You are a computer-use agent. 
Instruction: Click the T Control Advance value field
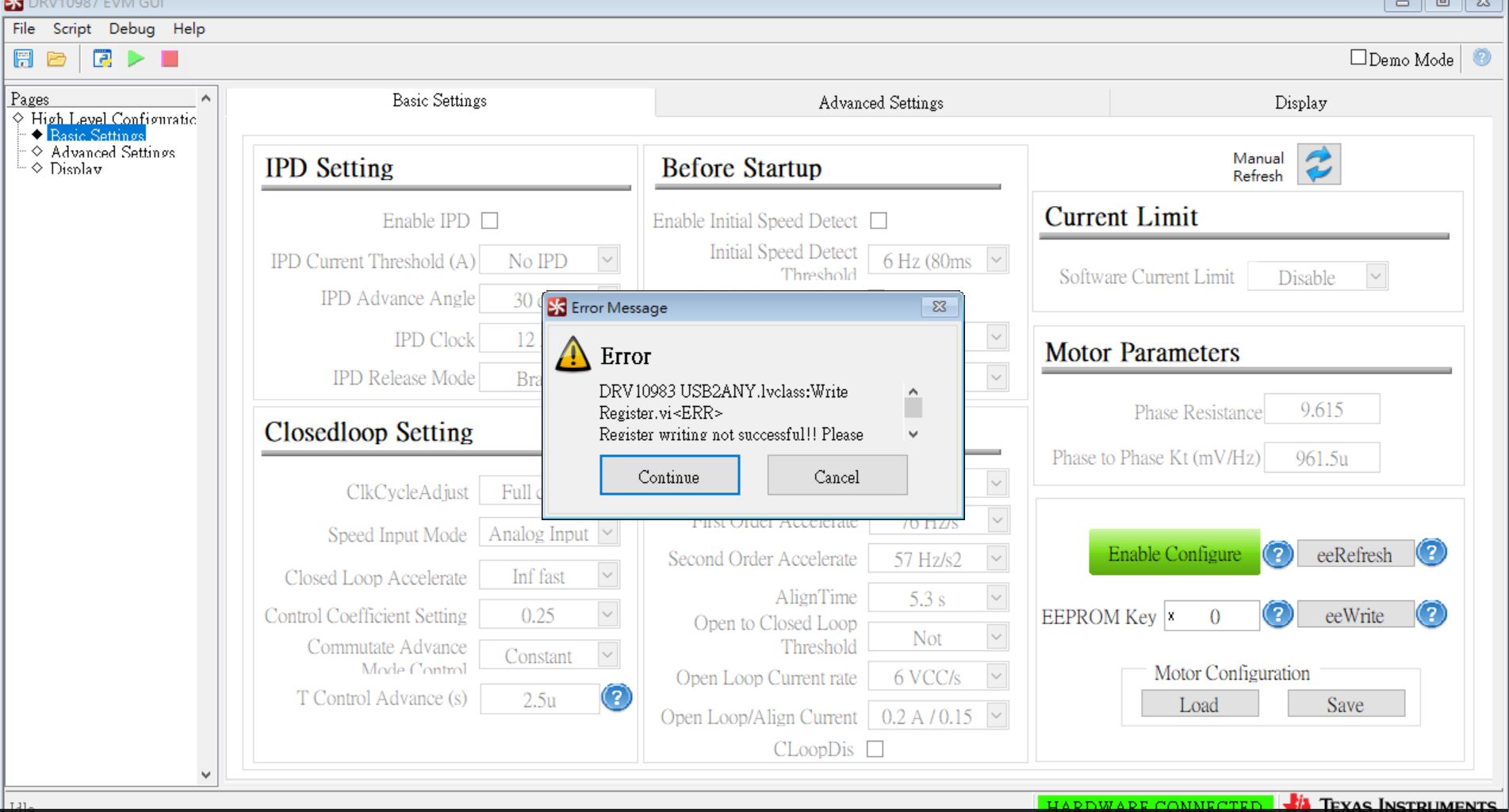coord(540,699)
